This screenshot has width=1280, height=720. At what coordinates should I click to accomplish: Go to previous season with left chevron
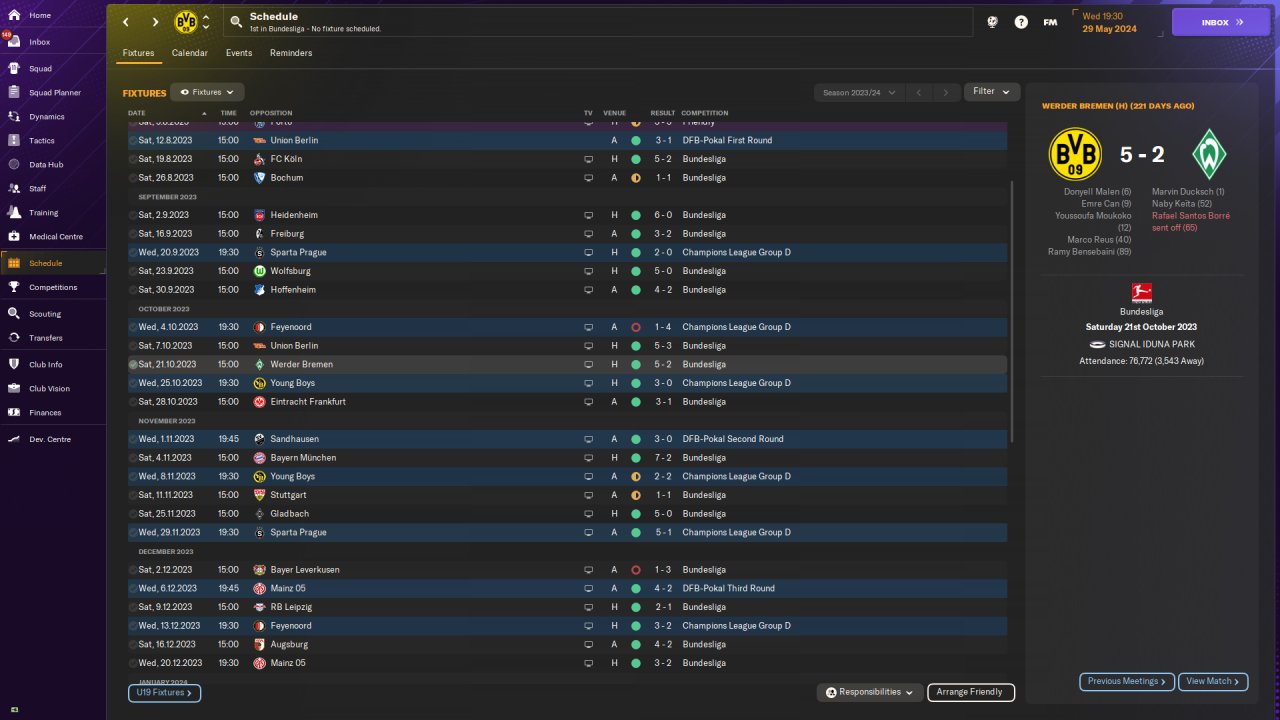919,92
